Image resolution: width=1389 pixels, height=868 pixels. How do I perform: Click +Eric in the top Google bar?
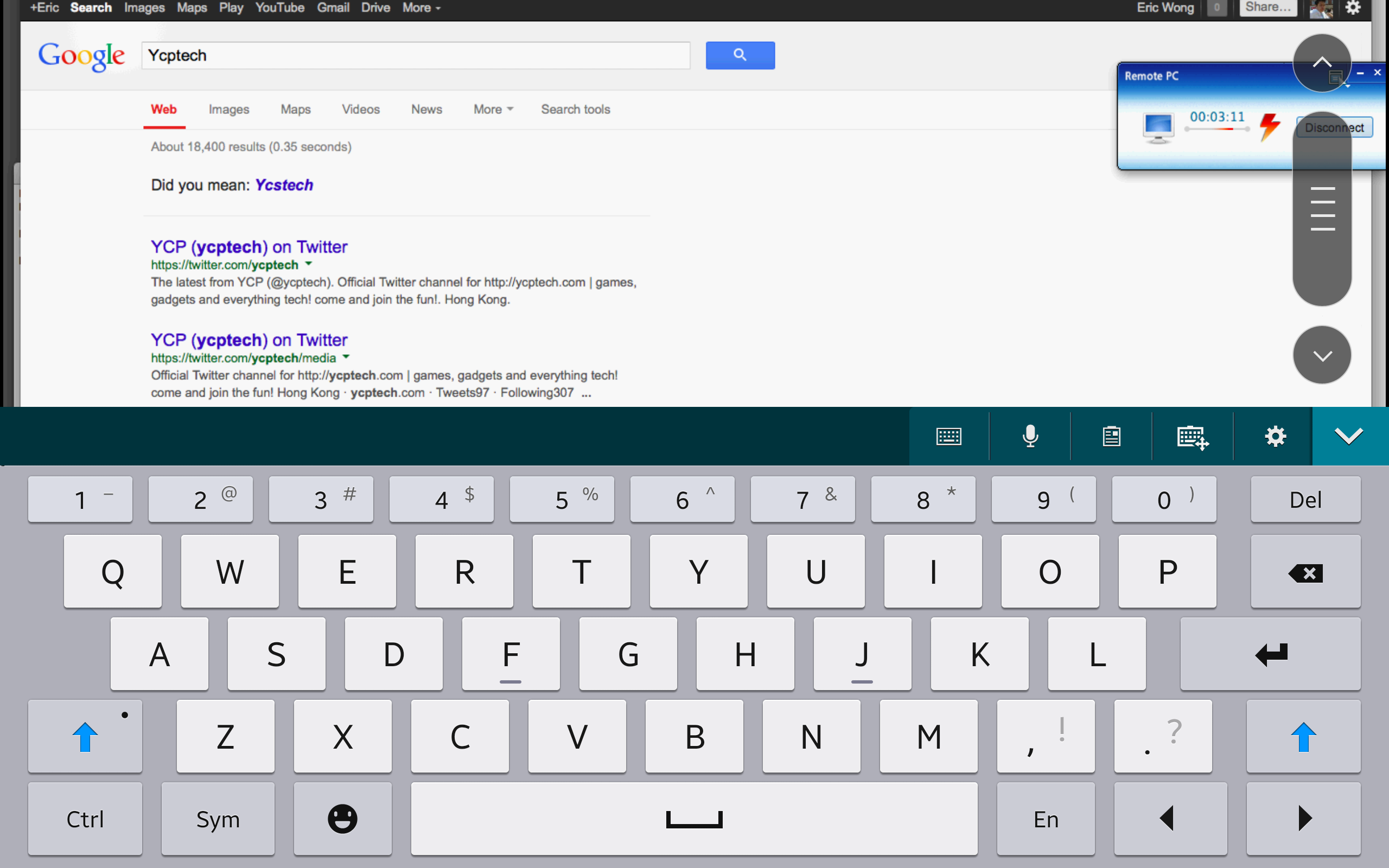[44, 8]
